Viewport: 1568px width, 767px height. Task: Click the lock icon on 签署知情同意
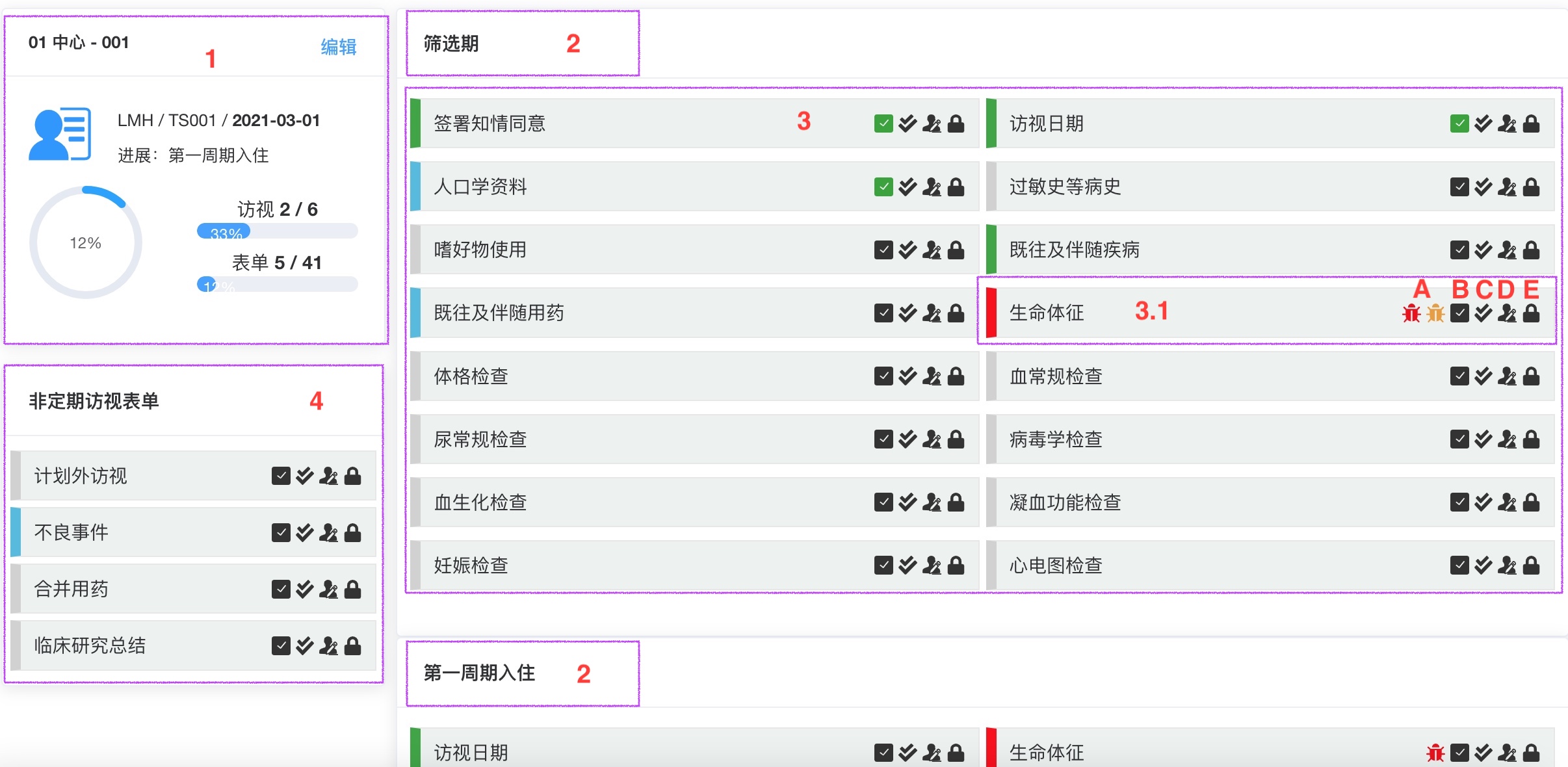[x=956, y=123]
